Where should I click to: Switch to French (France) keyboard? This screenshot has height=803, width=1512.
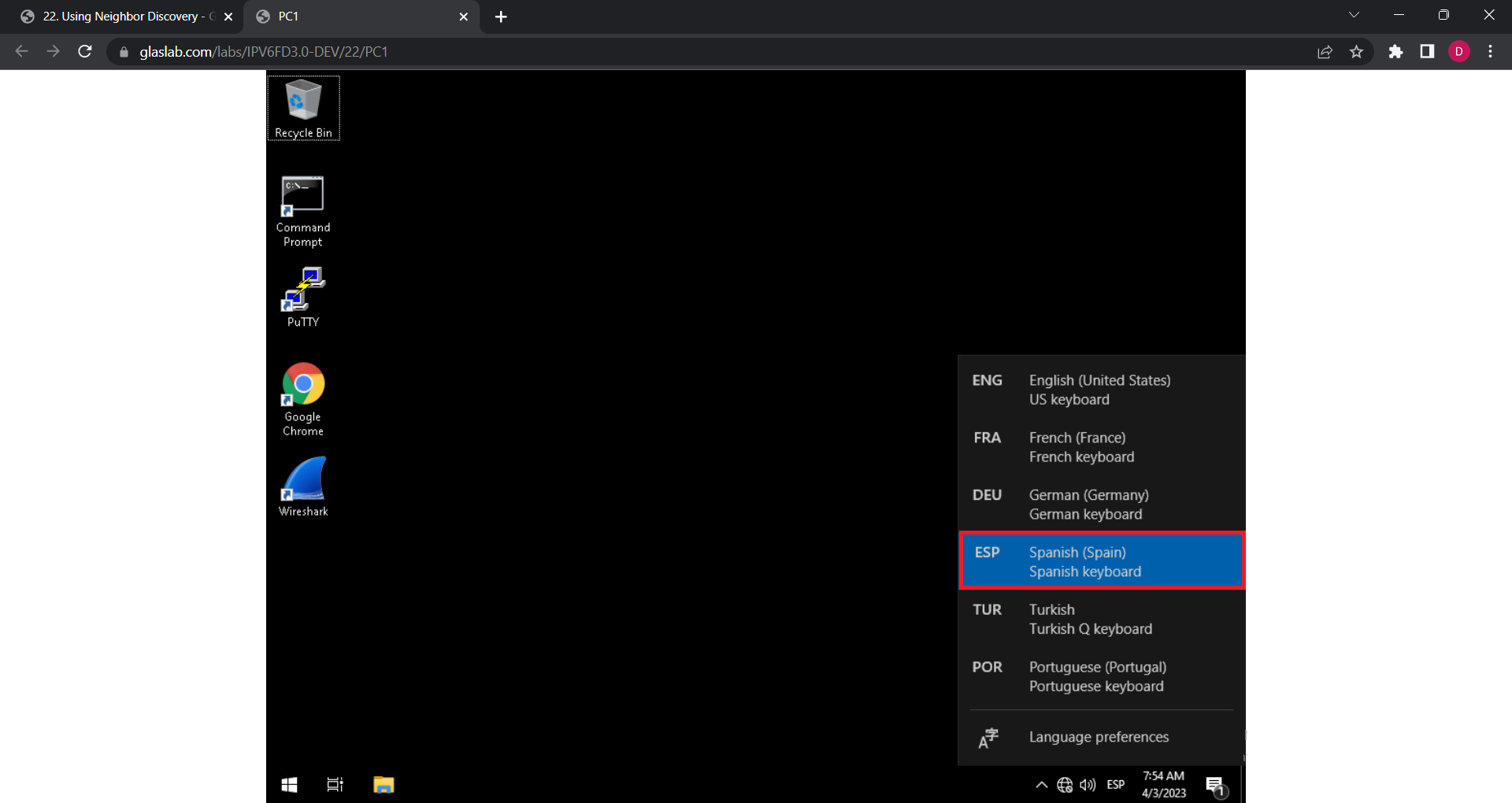(1100, 447)
